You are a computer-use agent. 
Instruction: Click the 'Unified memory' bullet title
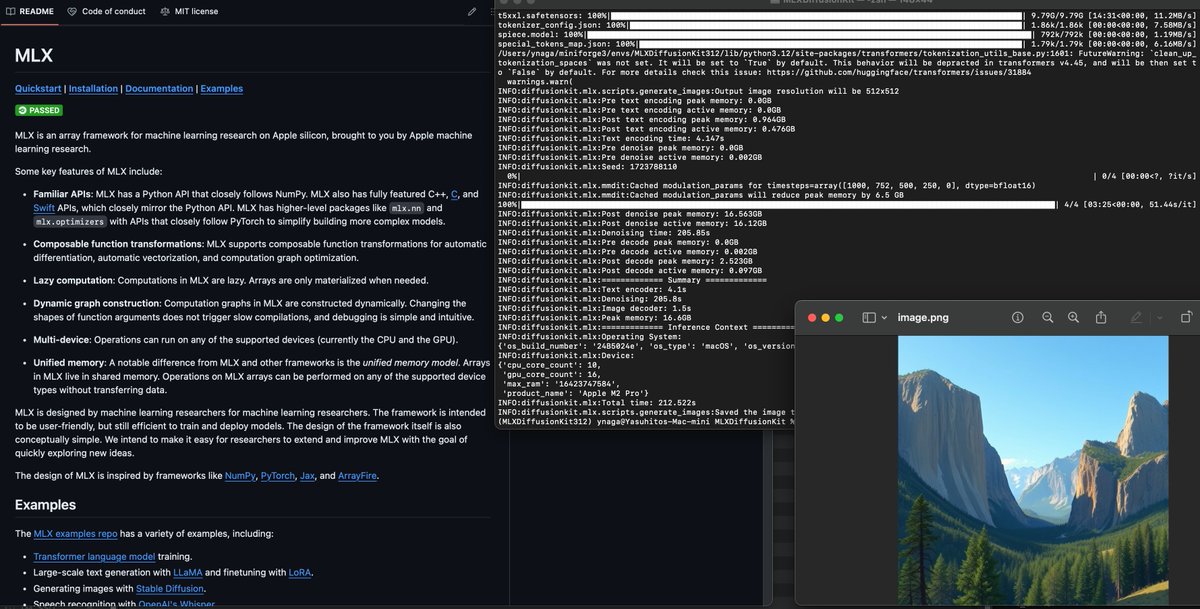[x=69, y=362]
